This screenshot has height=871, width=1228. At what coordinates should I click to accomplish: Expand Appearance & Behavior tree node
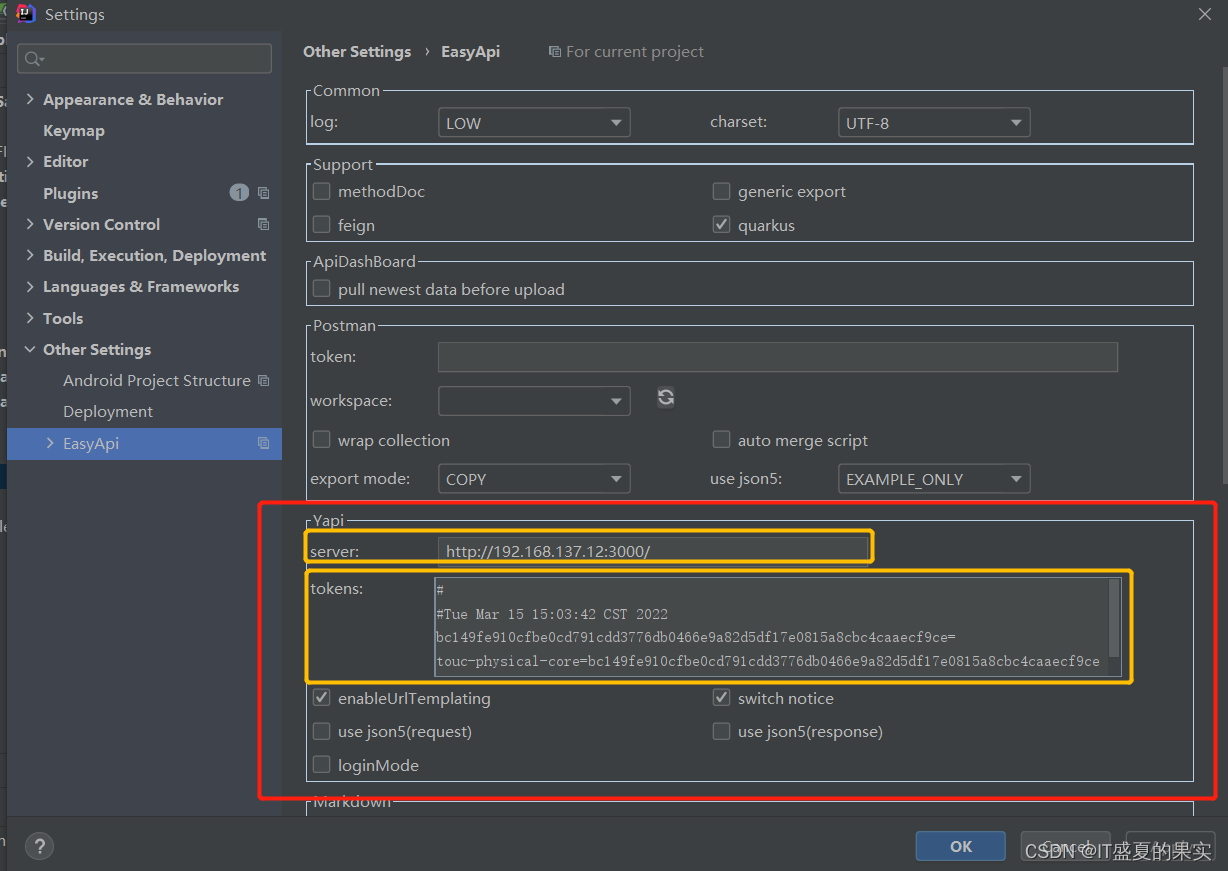coord(30,99)
